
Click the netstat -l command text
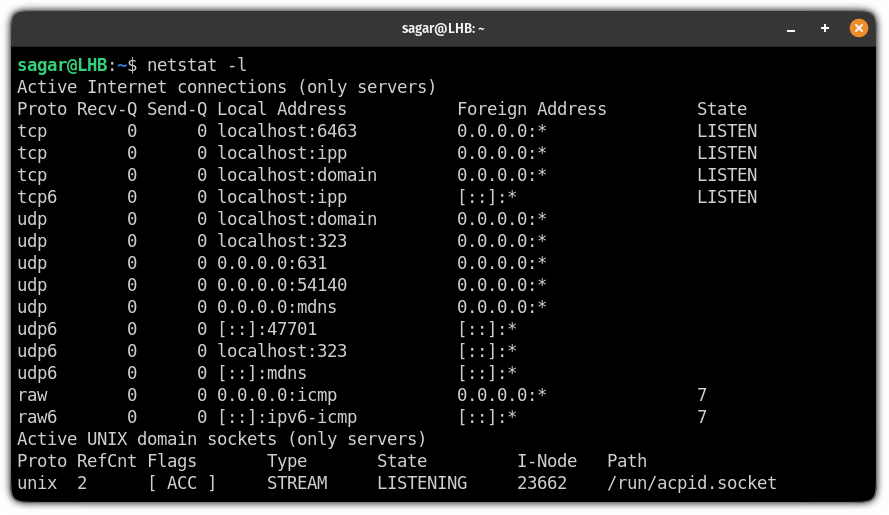pos(197,65)
